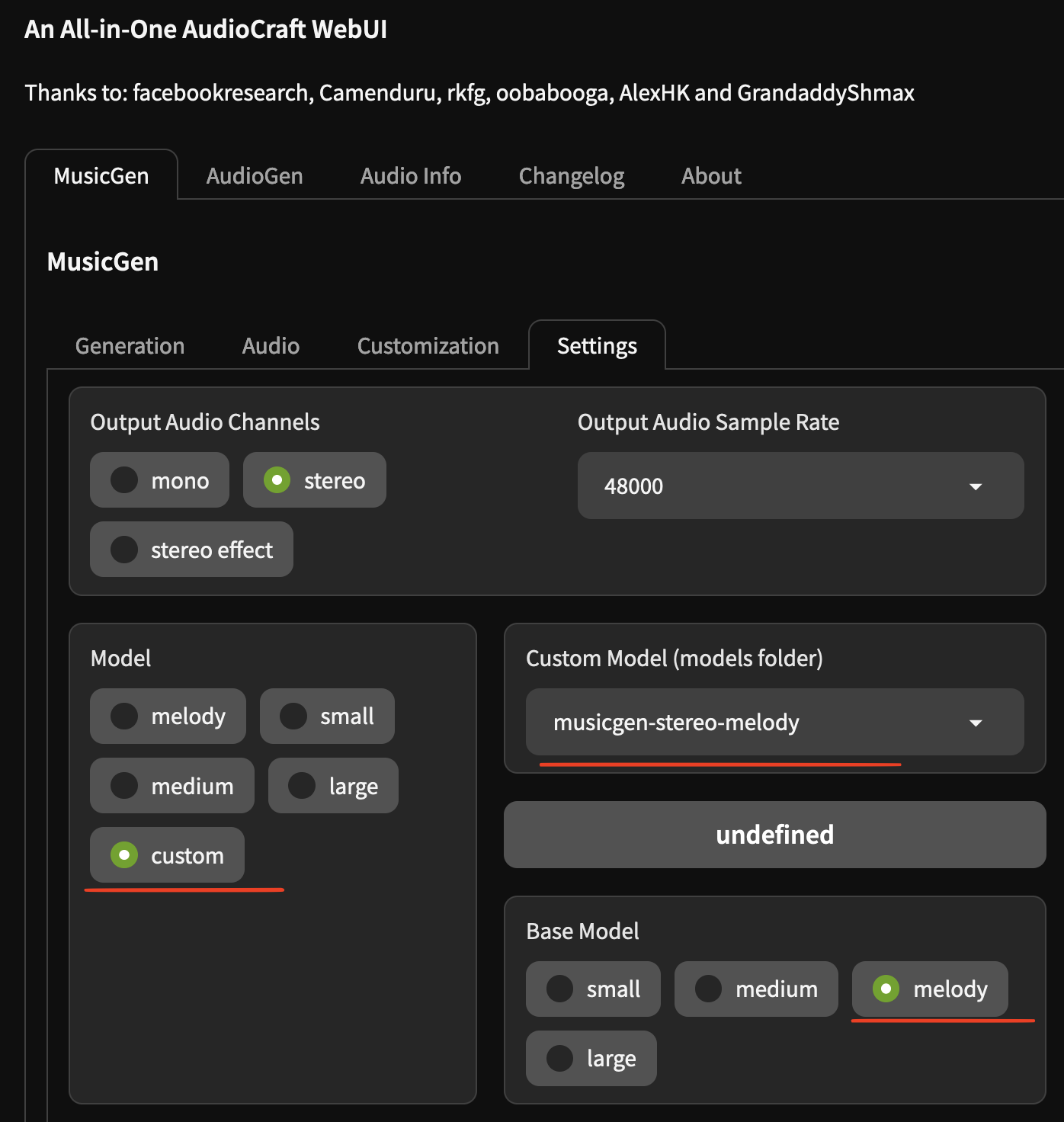Set Base Model to large

591,1058
